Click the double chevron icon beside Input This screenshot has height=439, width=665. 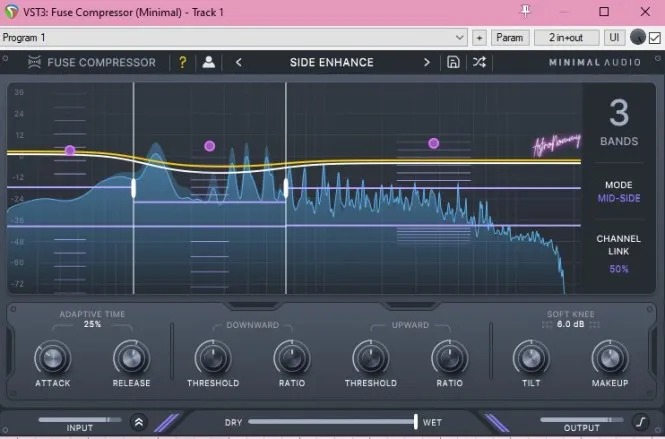138,423
